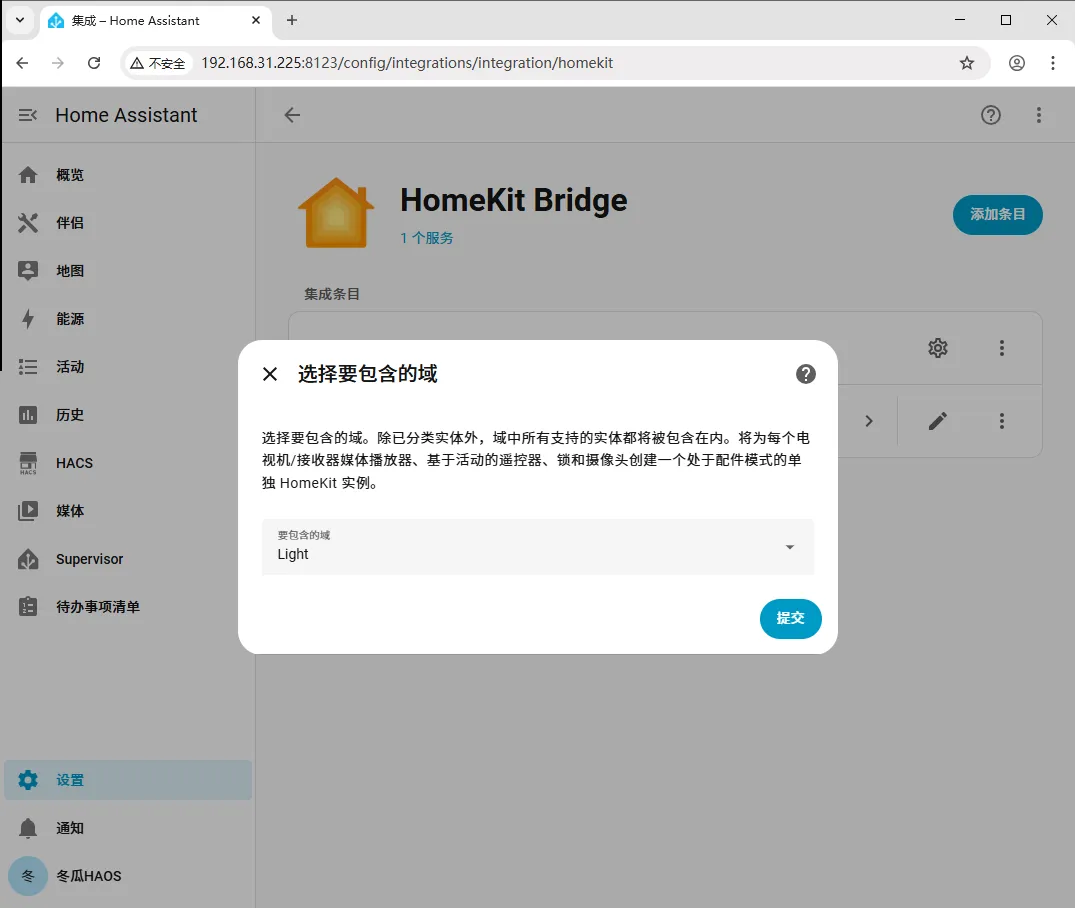Click the chart icon beside 历史
Screen dimensions: 1075x908
27,415
